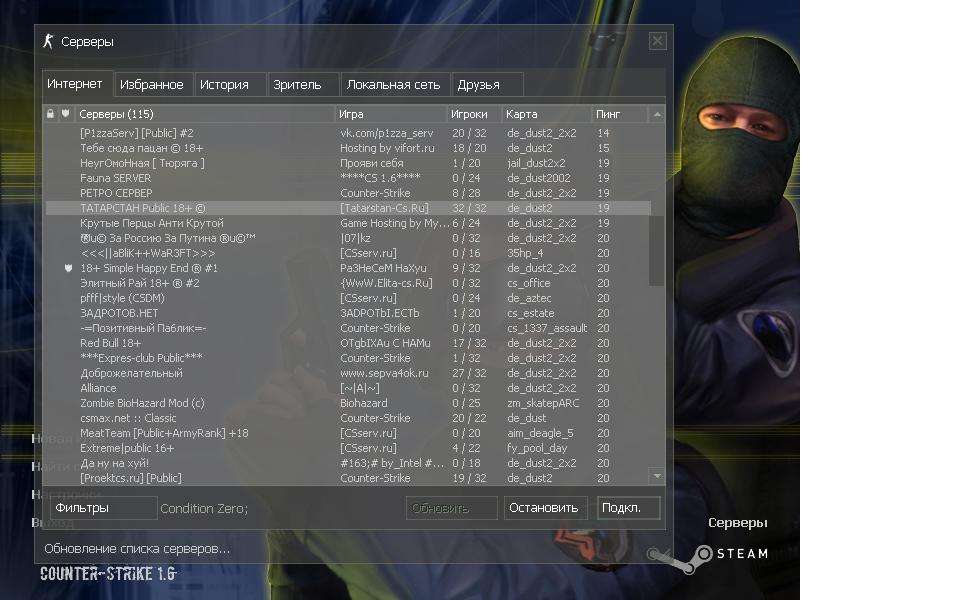
Task: Click the Остановить button
Action: tap(546, 508)
